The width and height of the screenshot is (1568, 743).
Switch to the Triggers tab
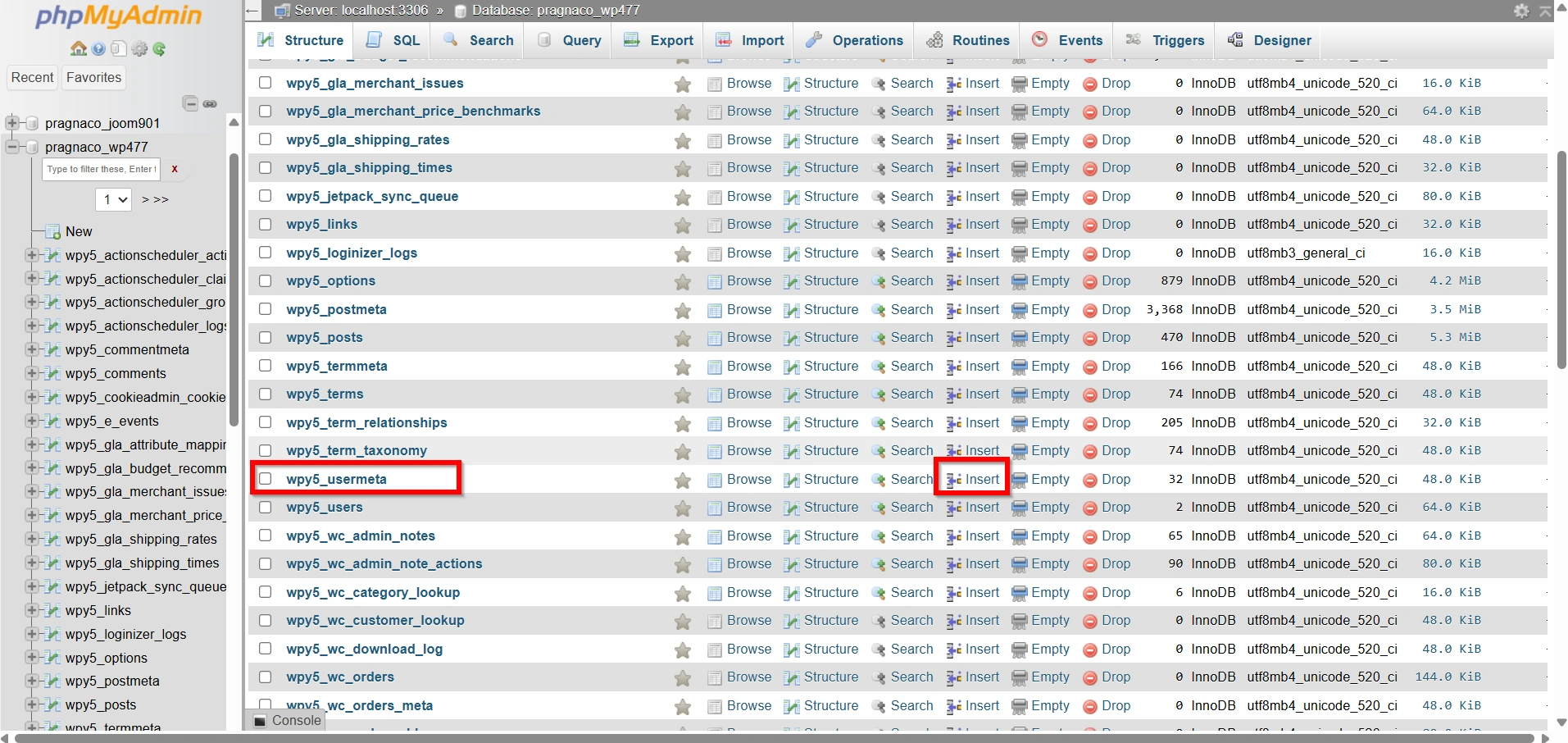pyautogui.click(x=1165, y=40)
